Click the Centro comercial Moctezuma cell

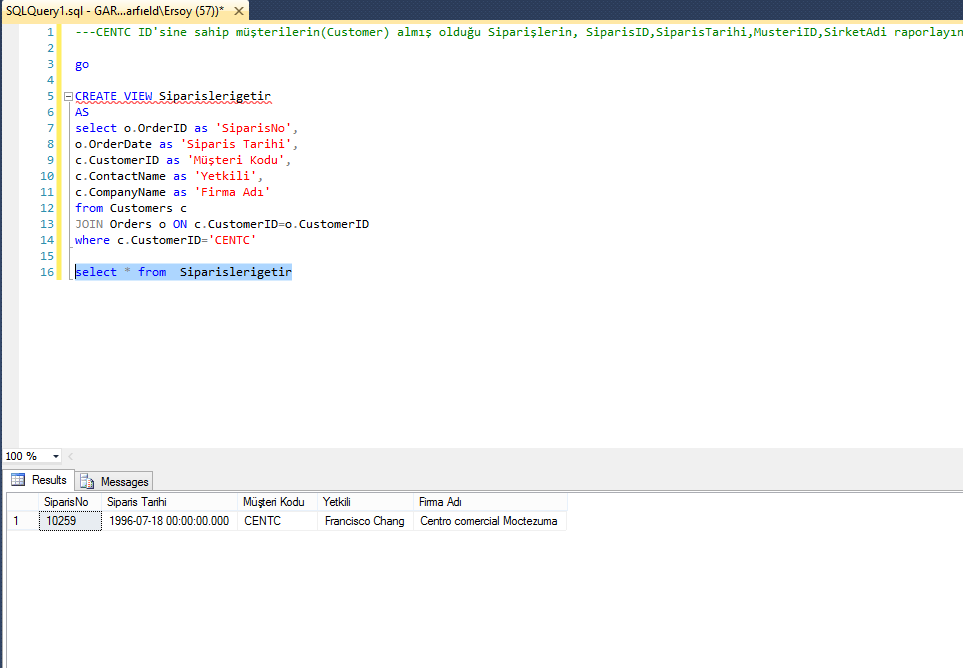pos(490,521)
